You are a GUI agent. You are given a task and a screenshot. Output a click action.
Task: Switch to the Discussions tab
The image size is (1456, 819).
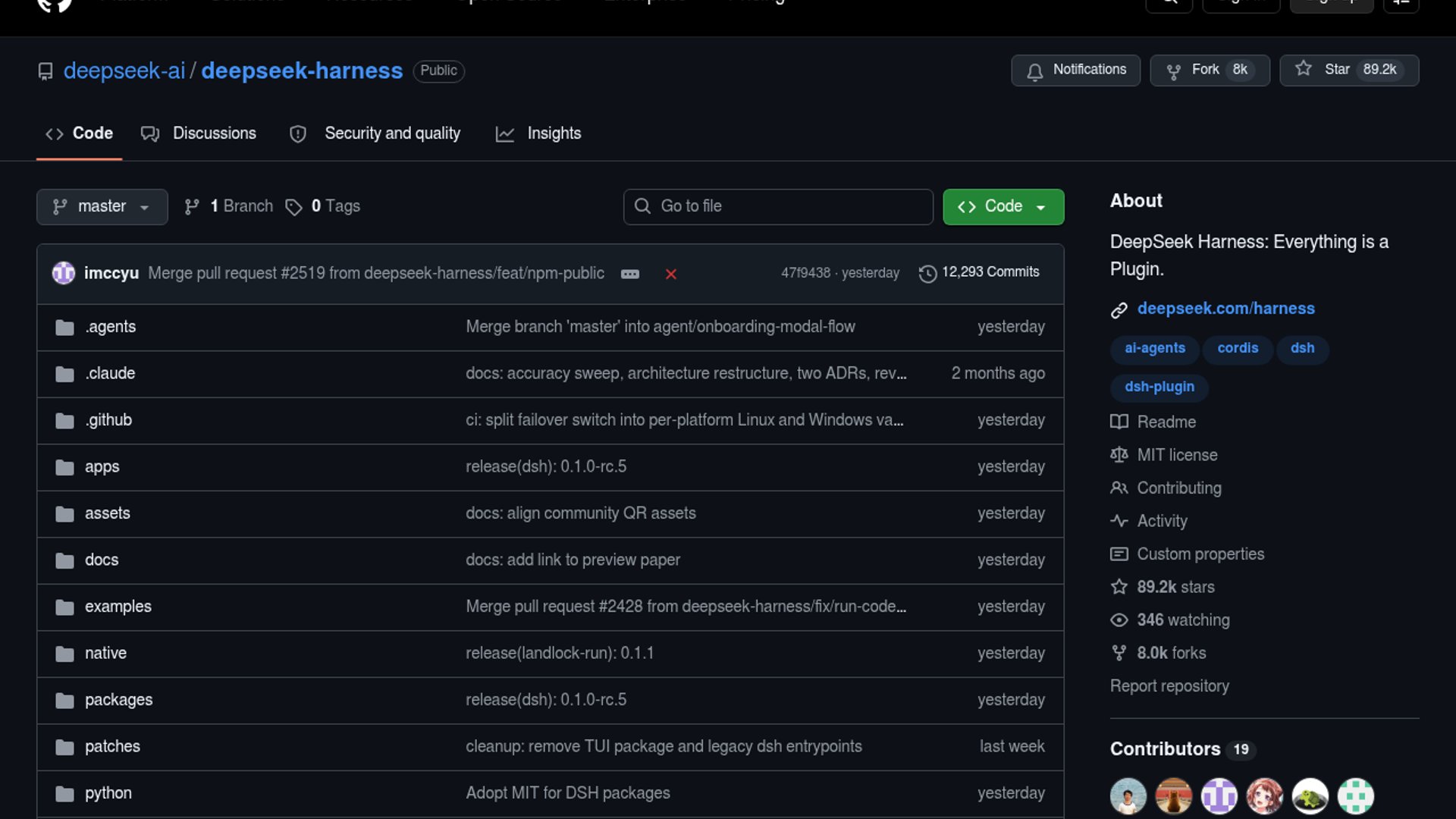(x=199, y=133)
